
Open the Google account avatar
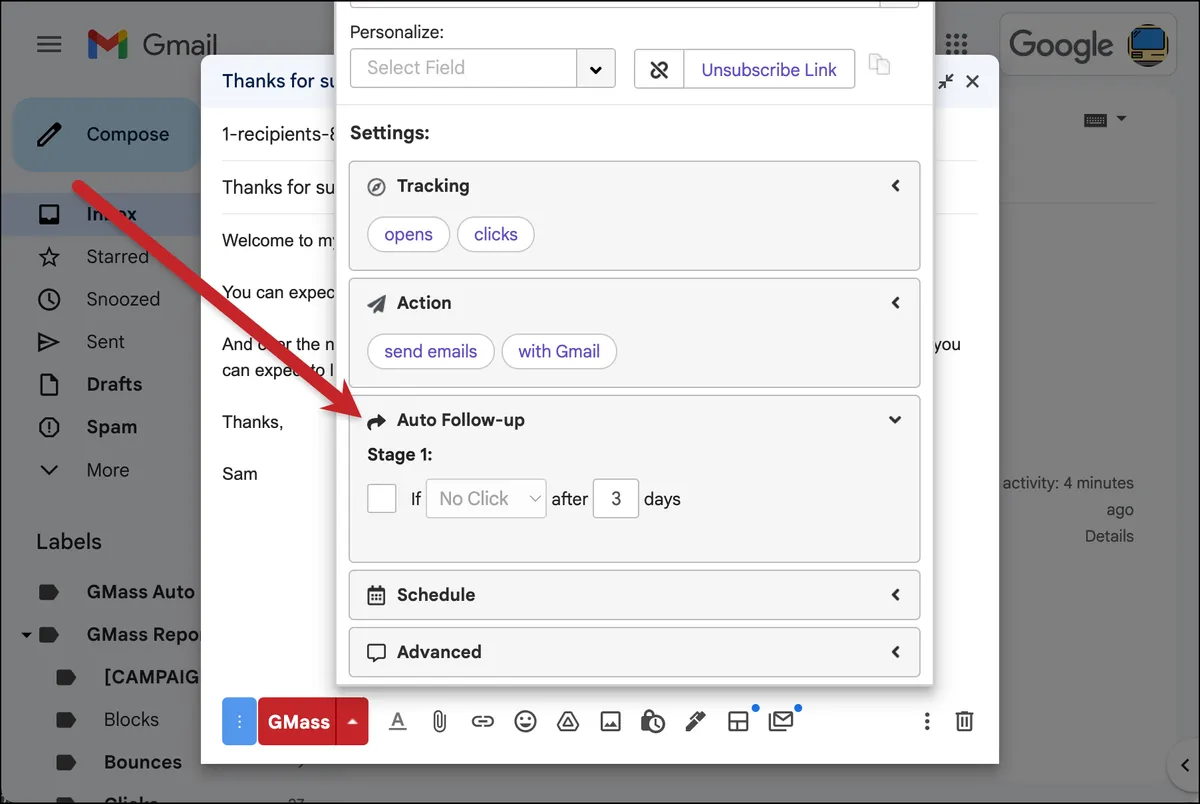point(1149,45)
